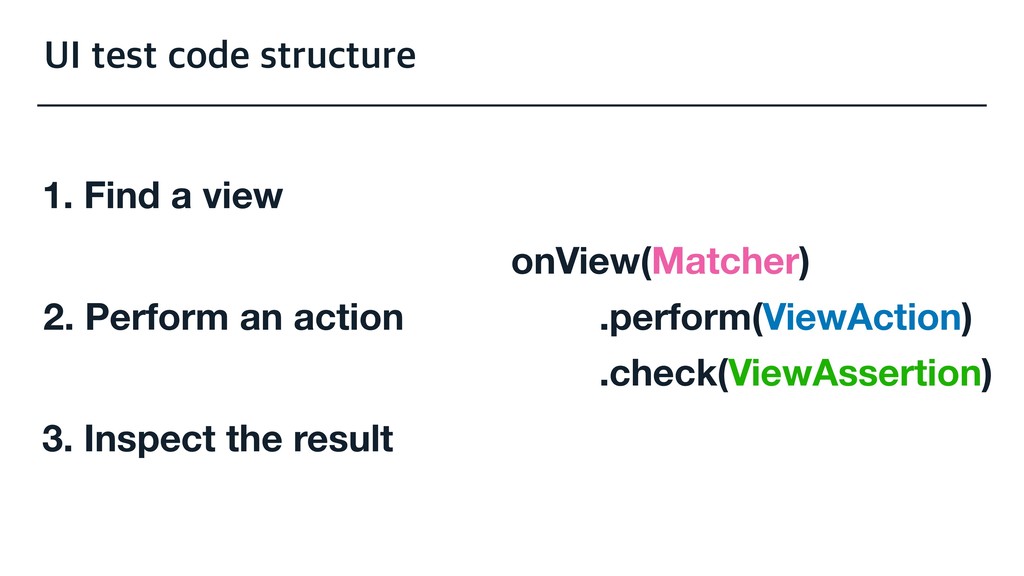Viewport: 1024px width, 576px height.
Task: Click the blue "ViewAction" text
Action: click(x=861, y=318)
